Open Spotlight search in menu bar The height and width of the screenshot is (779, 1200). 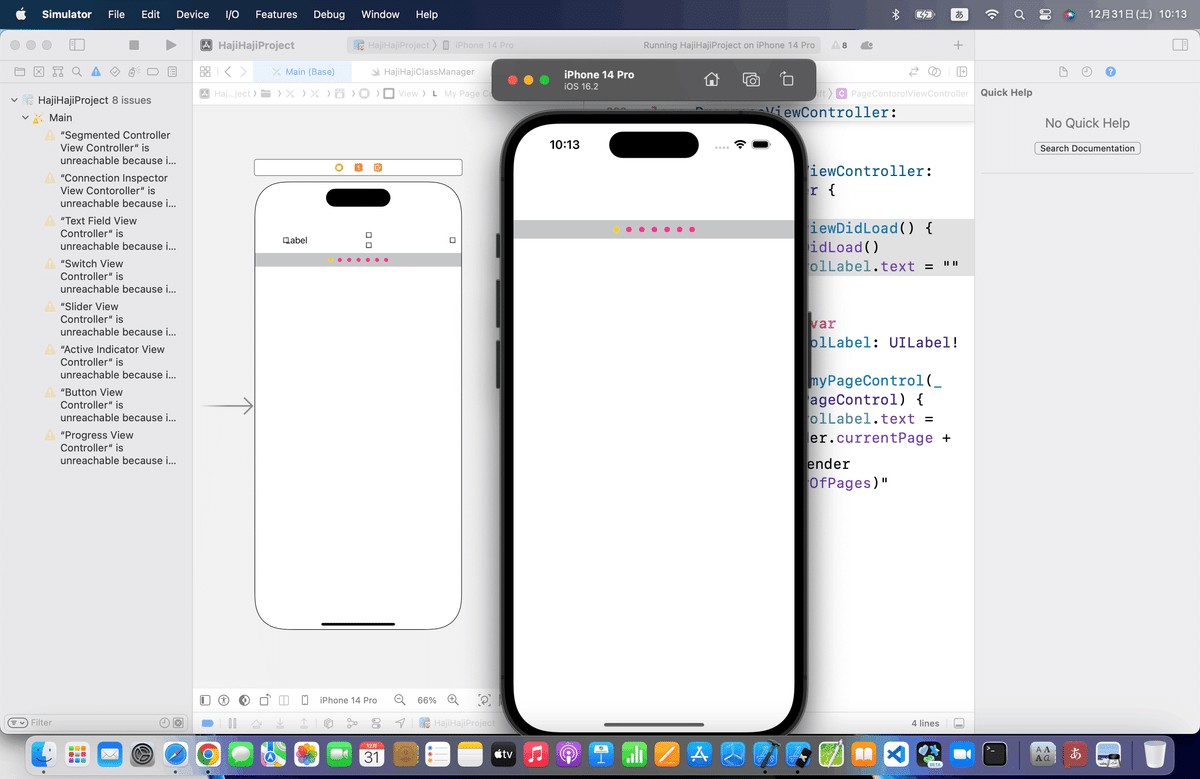1019,14
